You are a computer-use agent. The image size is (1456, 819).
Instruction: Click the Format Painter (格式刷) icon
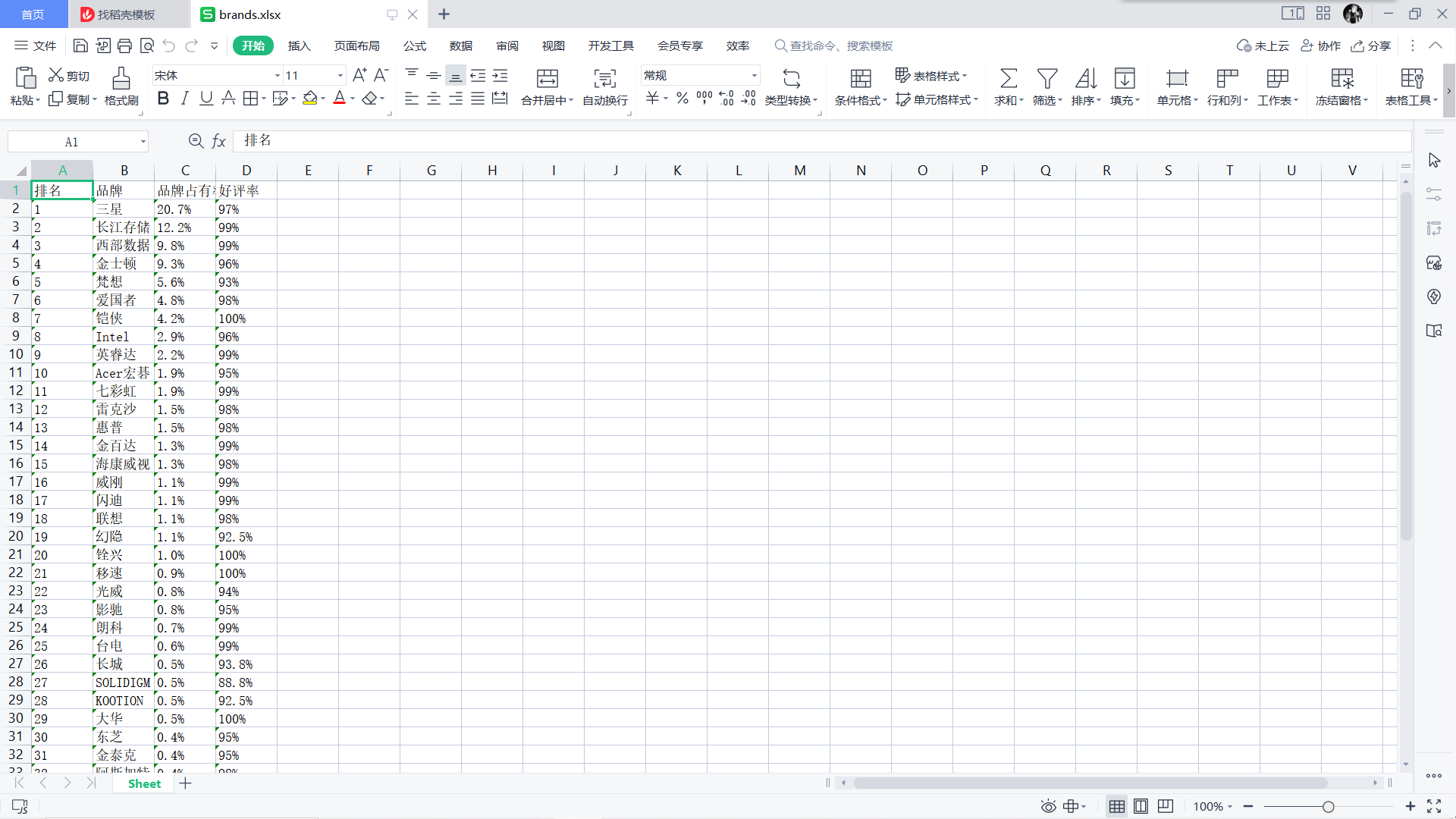[x=121, y=78]
